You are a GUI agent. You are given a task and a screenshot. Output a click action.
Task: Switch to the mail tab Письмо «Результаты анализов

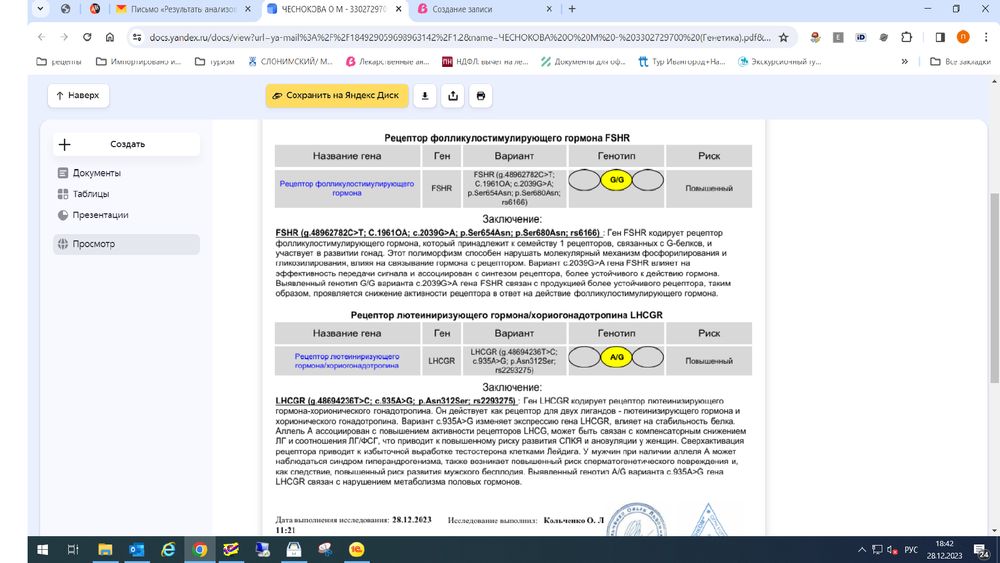tap(184, 9)
